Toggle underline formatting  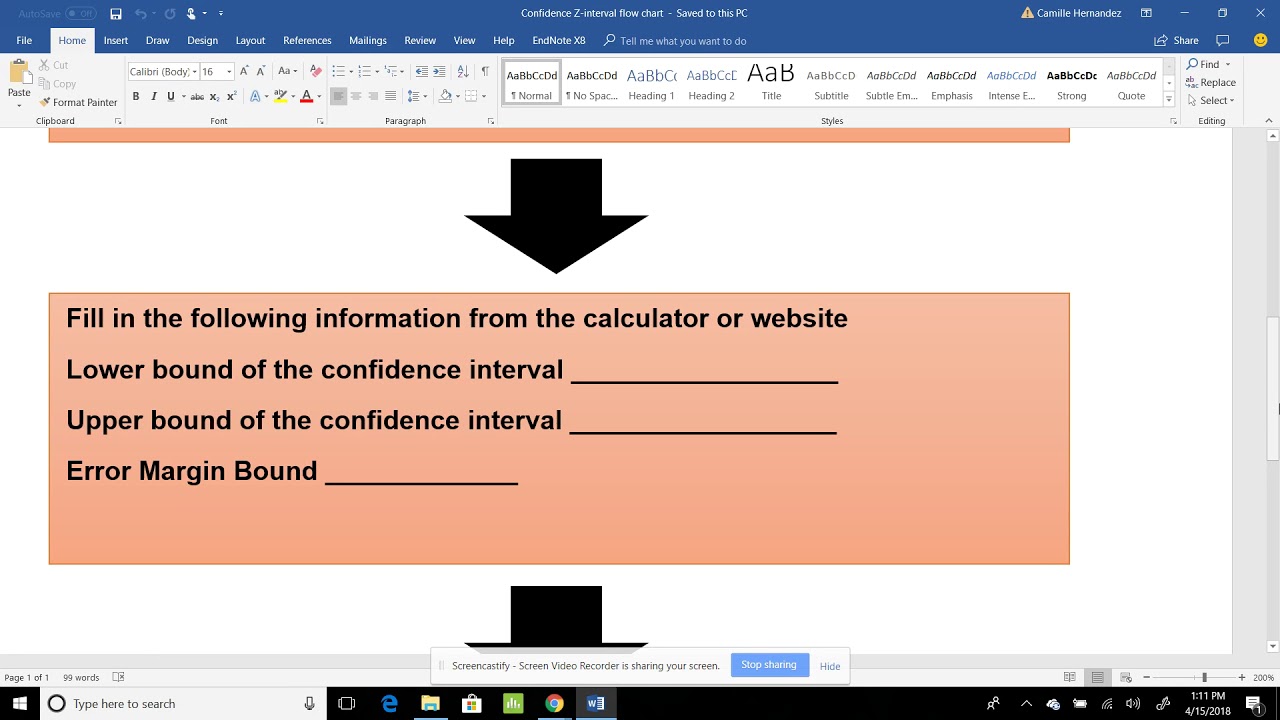point(170,96)
